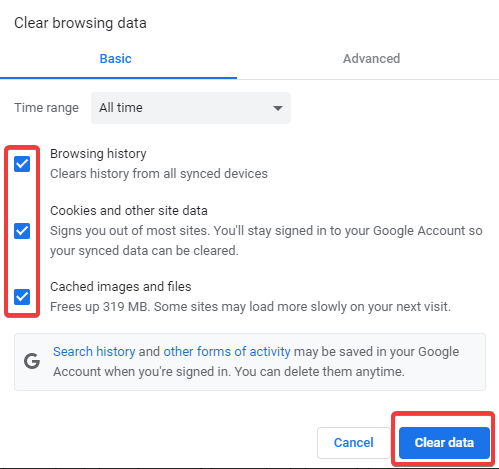Click the Signs you out of most sites description
The height and width of the screenshot is (469, 499).
coord(266,241)
